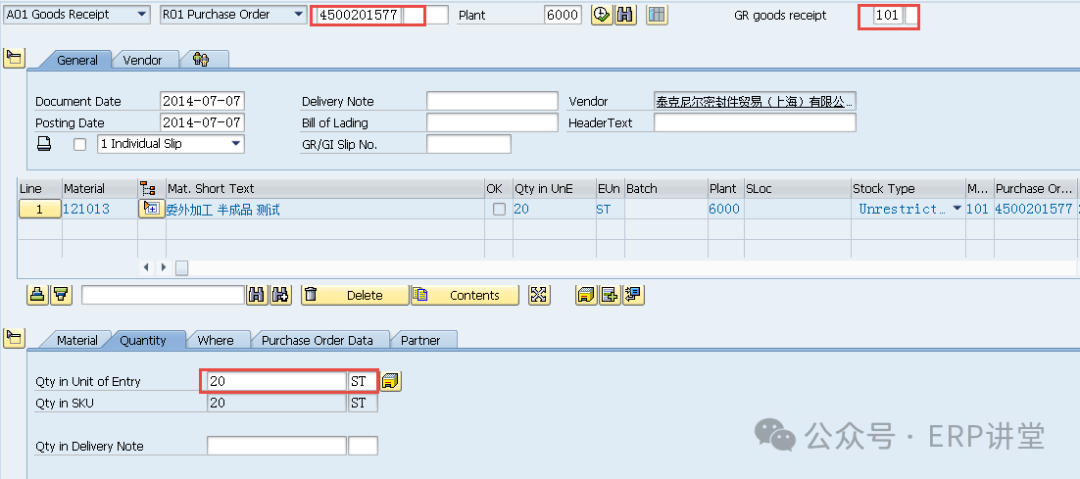This screenshot has height=479, width=1080.
Task: Click the Delivery Note input field
Action: click(x=491, y=101)
